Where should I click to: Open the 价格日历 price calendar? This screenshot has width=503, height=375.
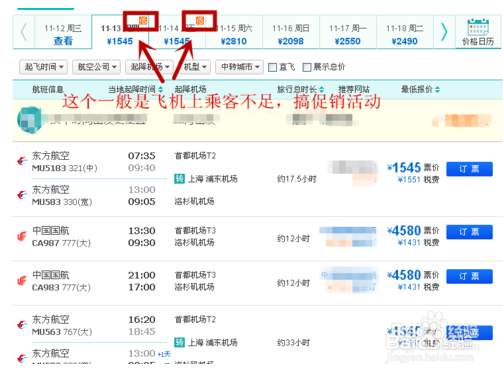[x=478, y=32]
